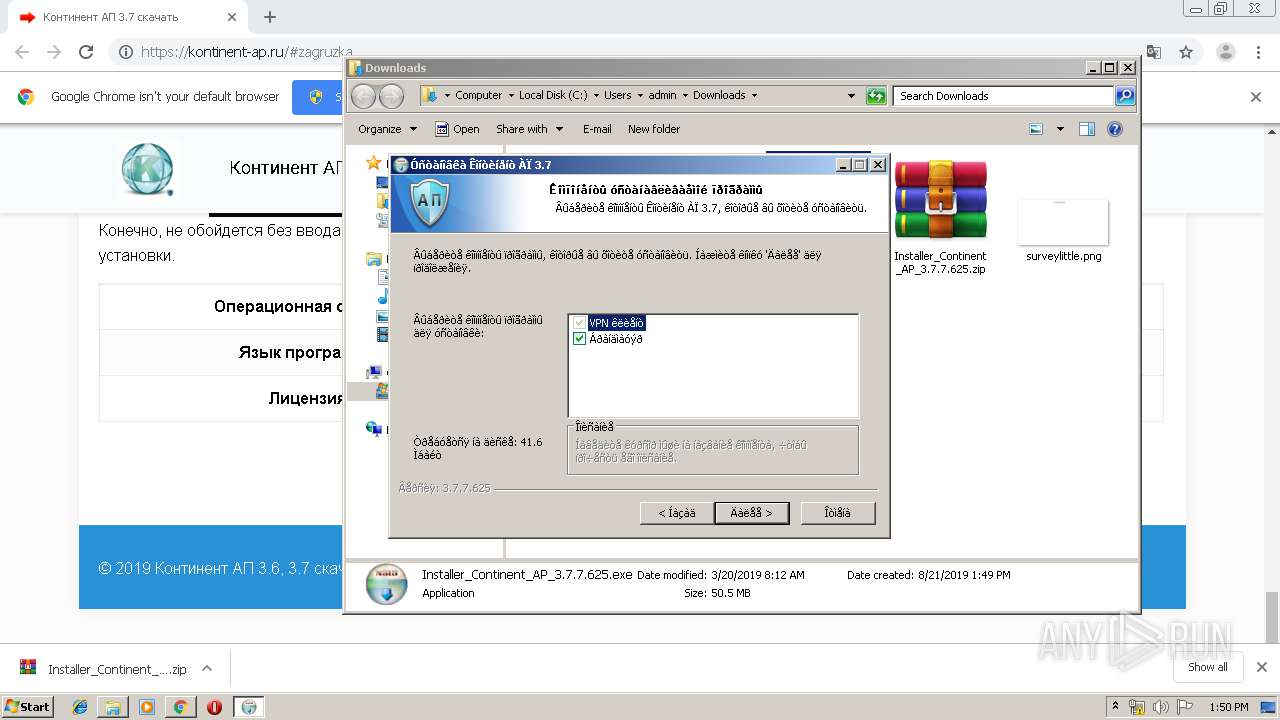This screenshot has height=720, width=1280.
Task: Reload the Chrome page
Action: coord(86,52)
